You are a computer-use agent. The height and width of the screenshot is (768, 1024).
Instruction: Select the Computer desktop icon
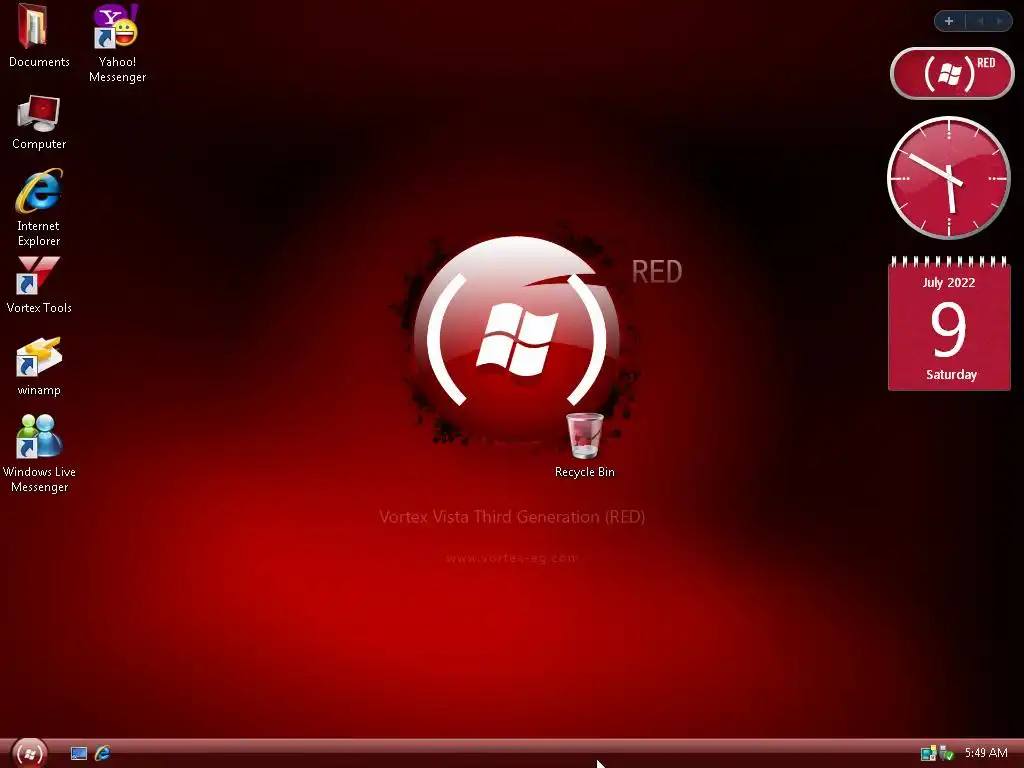click(39, 123)
